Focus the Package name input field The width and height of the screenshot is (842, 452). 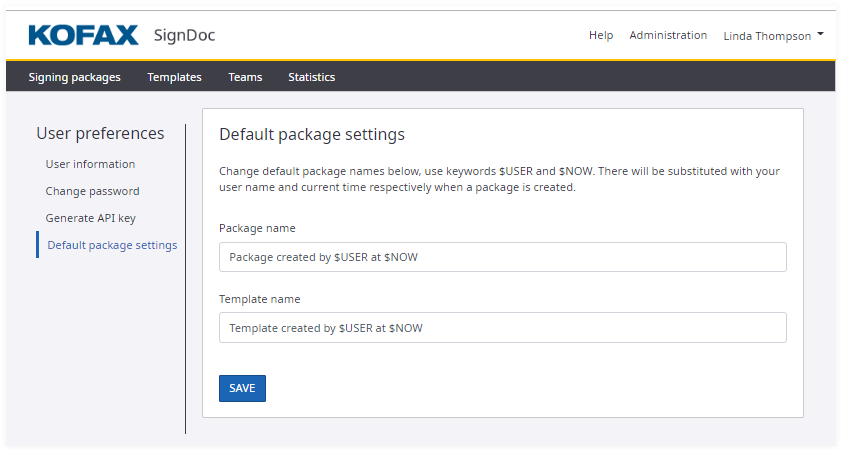pos(502,257)
